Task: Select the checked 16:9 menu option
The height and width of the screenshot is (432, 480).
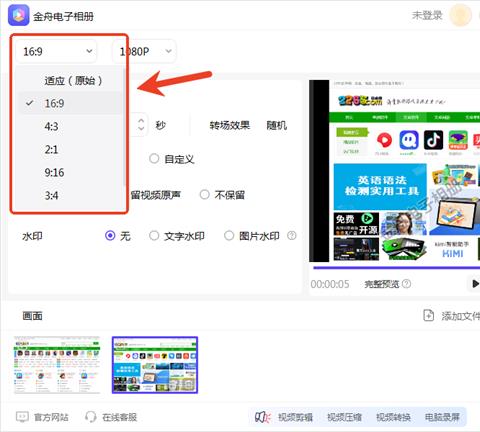Action: pyautogui.click(x=70, y=103)
